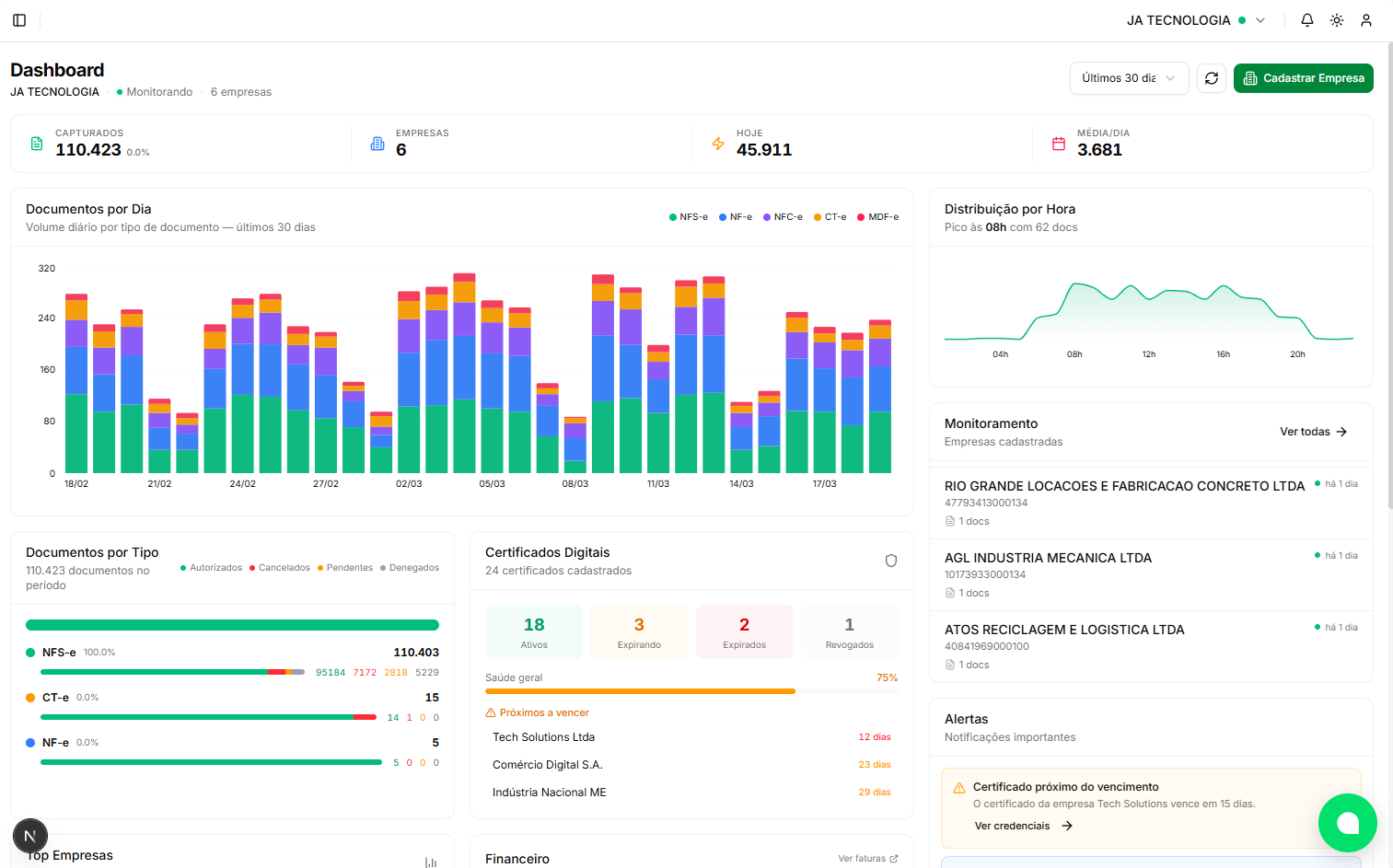This screenshot has height=868, width=1393.
Task: Toggle MDF-e series in chart legend
Action: [x=878, y=217]
